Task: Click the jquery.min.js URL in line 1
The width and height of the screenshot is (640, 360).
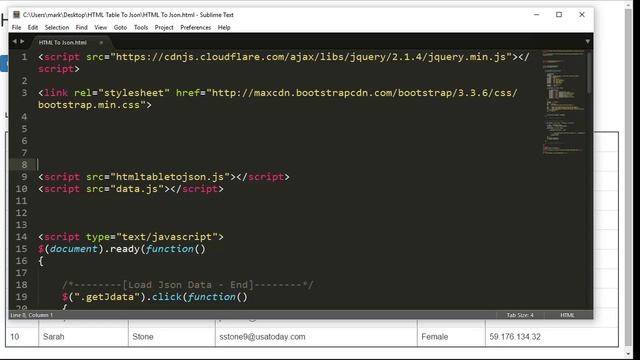Action: click(x=311, y=57)
